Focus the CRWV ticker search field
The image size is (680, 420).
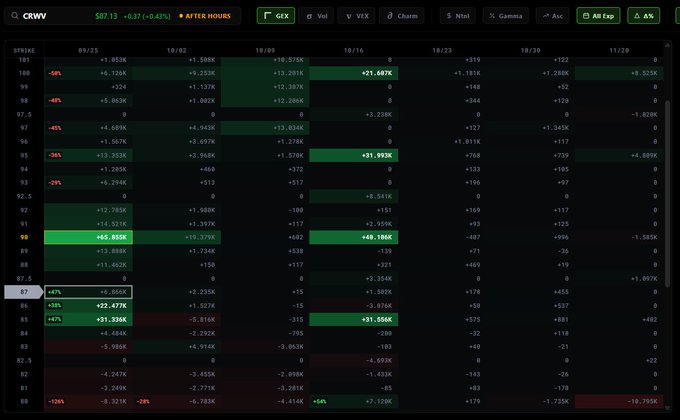(122, 16)
